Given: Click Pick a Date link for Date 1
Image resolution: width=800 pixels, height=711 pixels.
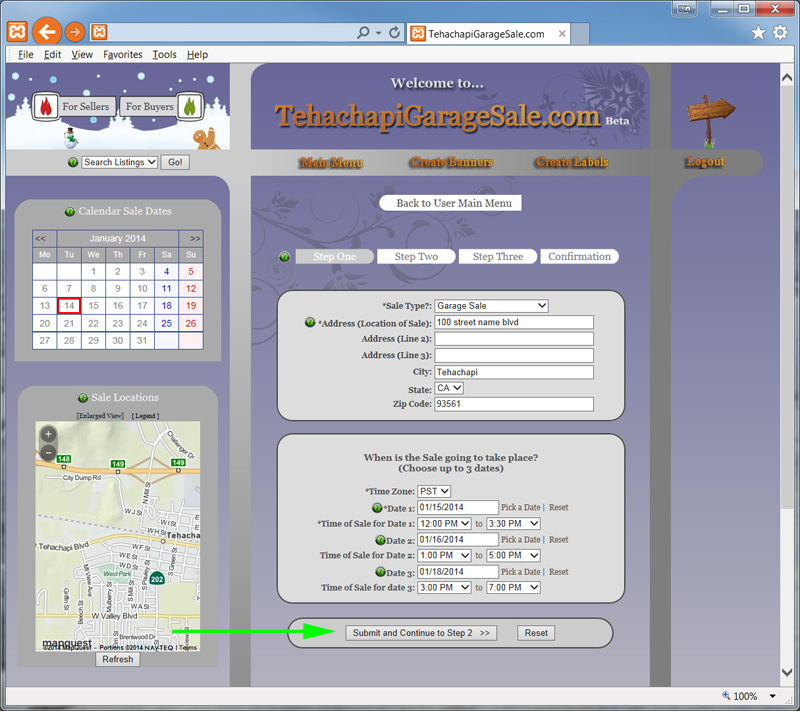Looking at the screenshot, I should click(520, 507).
